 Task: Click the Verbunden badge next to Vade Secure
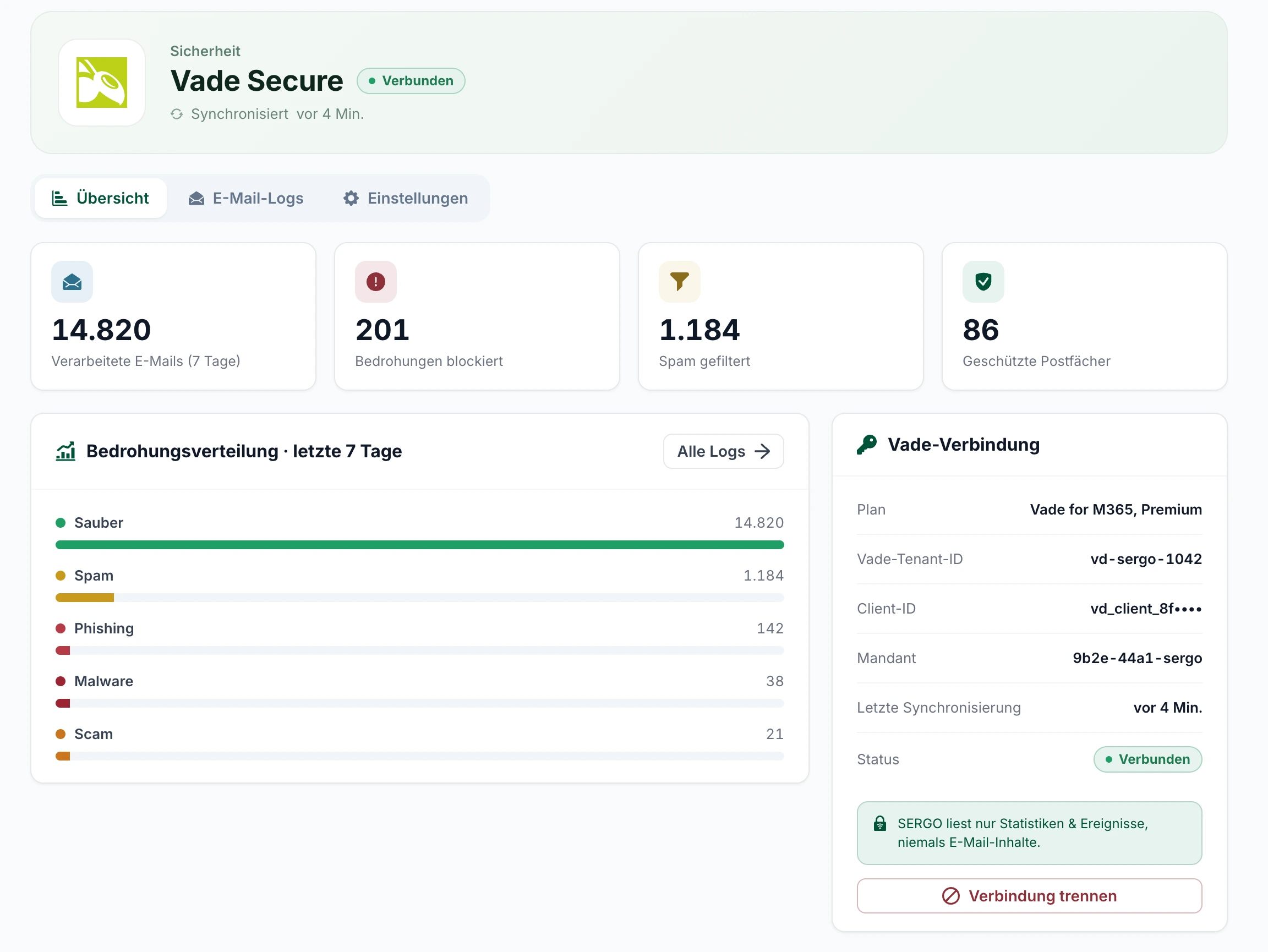[x=411, y=81]
